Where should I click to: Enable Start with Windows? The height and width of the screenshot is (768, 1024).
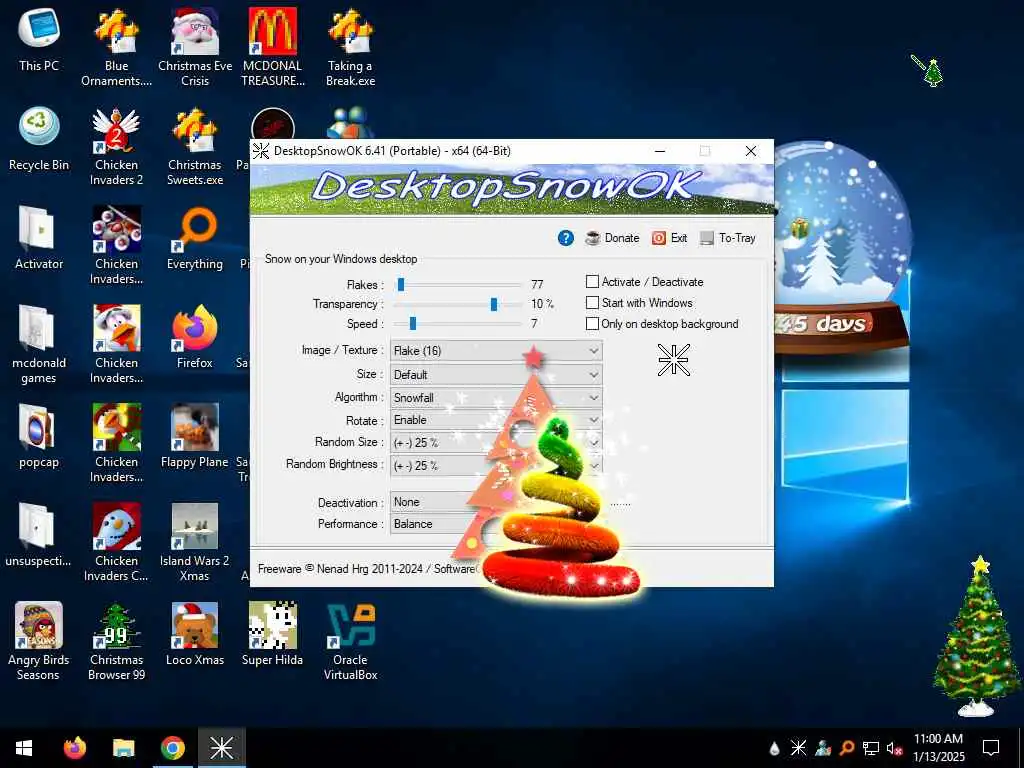[592, 302]
